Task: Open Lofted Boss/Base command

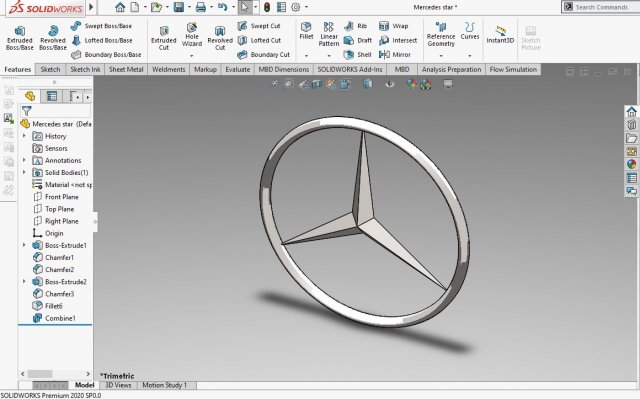Action: [x=102, y=40]
